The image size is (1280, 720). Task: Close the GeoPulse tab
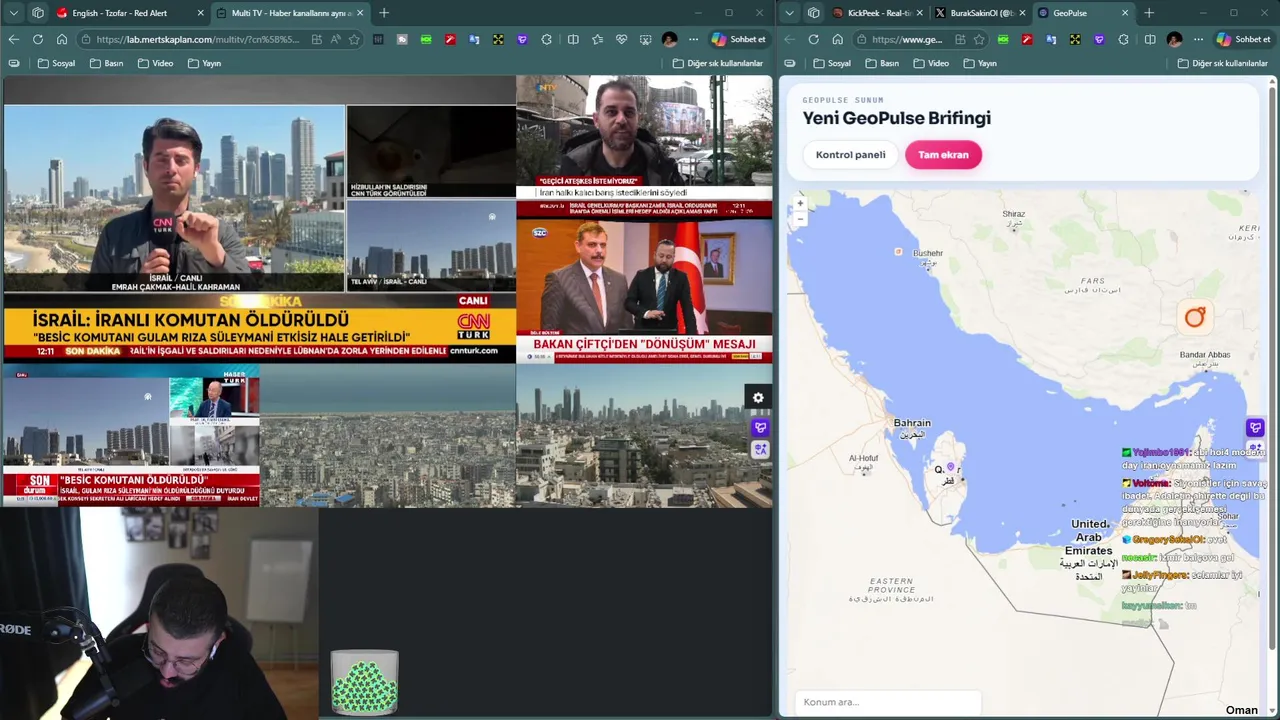coord(1125,13)
